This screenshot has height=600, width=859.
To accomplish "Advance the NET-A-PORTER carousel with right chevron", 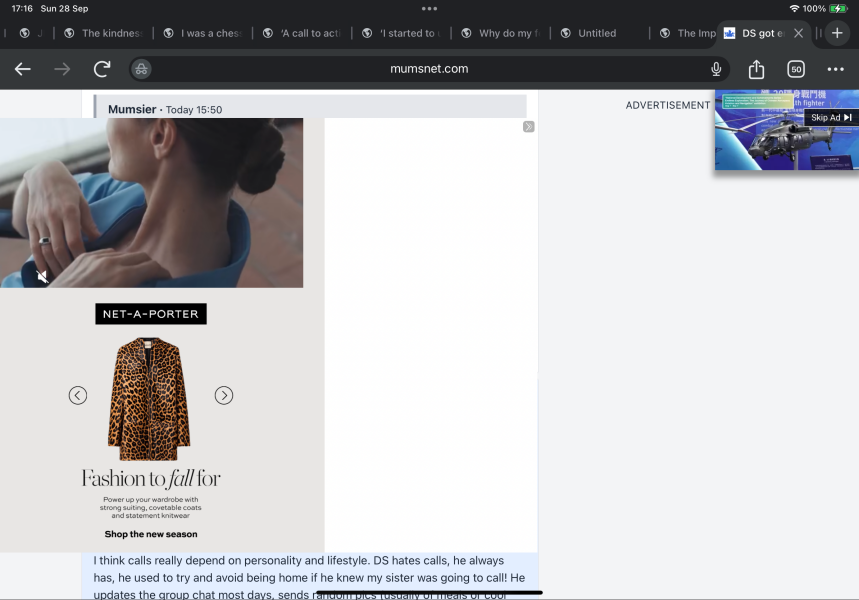I will point(224,395).
